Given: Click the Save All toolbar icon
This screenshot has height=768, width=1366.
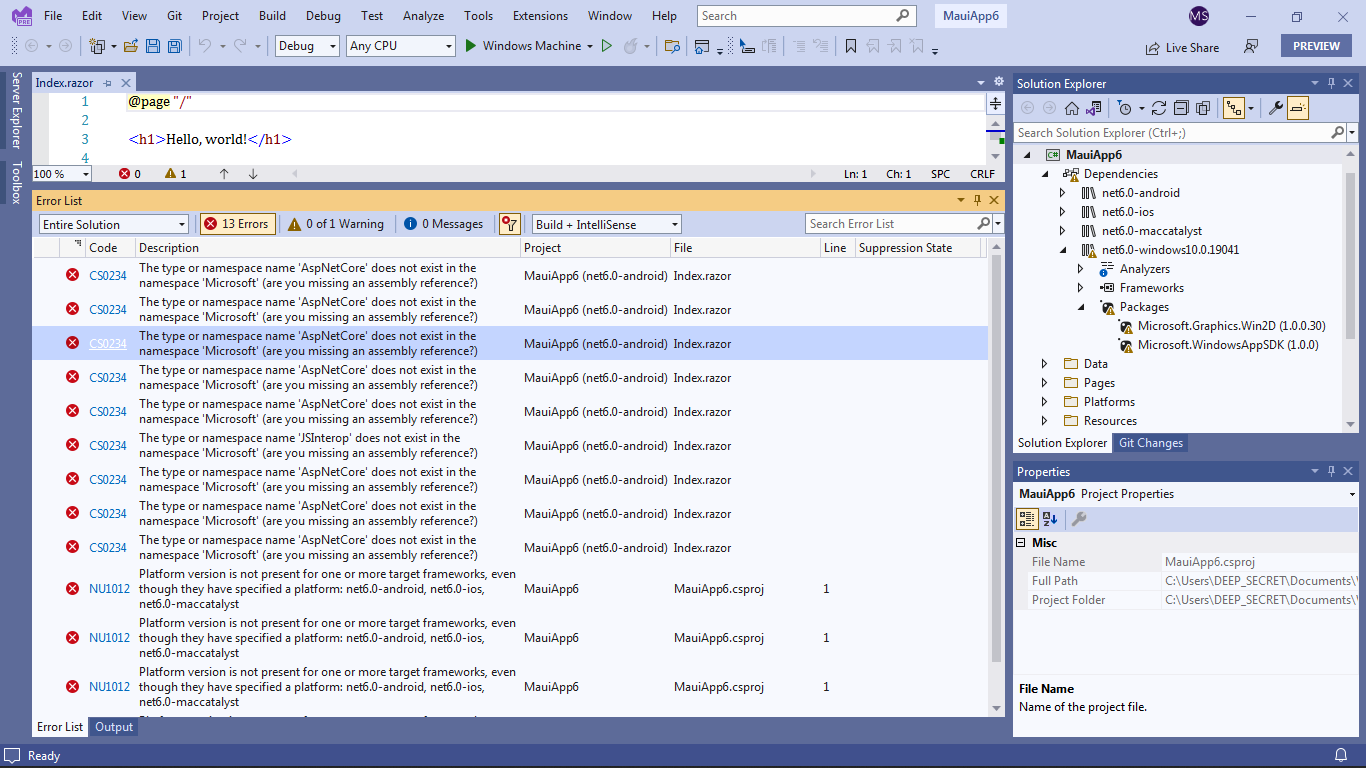Looking at the screenshot, I should tap(174, 46).
